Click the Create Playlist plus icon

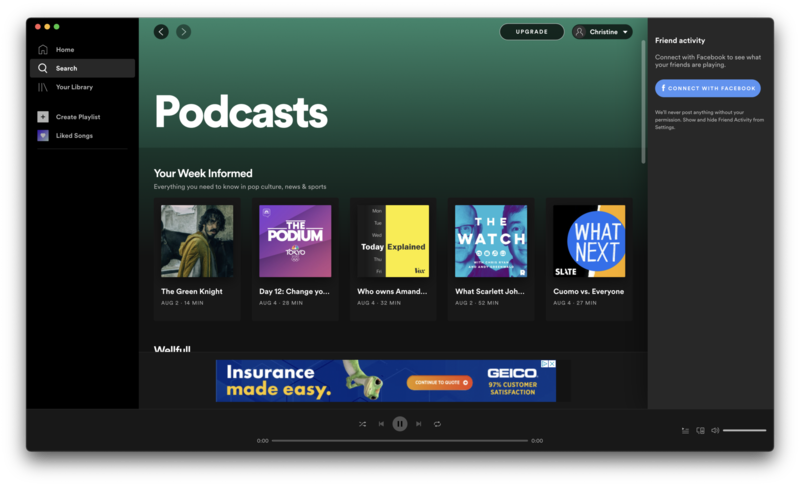(43, 117)
